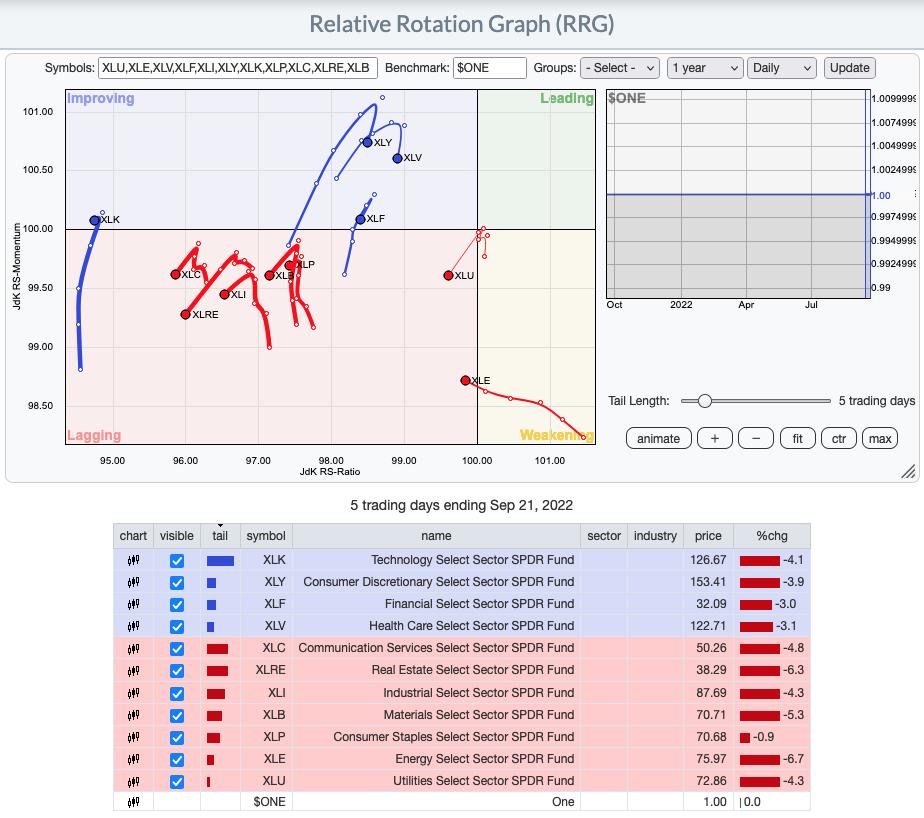This screenshot has height=818, width=924.
Task: Click the Update button
Action: (x=849, y=68)
